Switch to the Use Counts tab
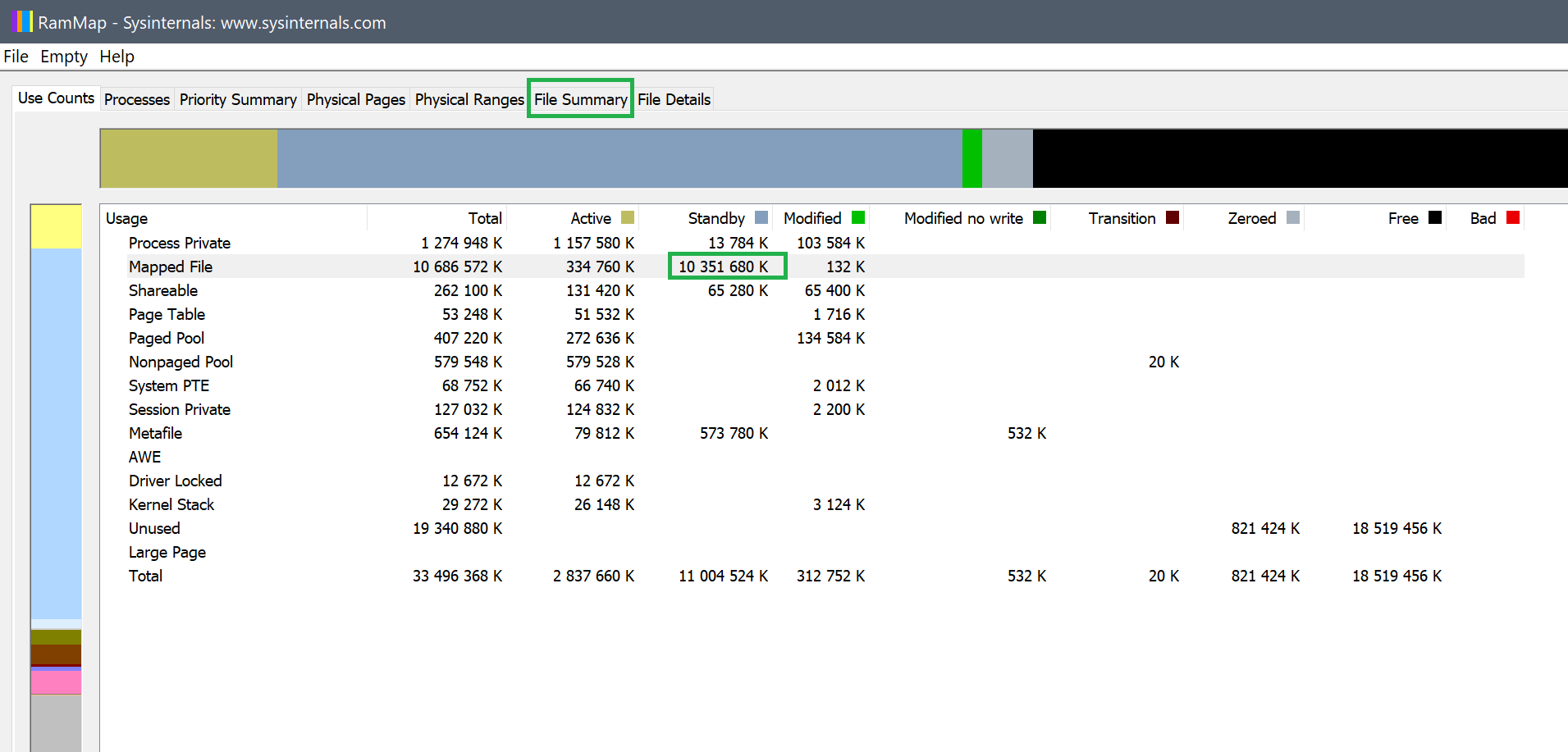1568x752 pixels. (56, 98)
